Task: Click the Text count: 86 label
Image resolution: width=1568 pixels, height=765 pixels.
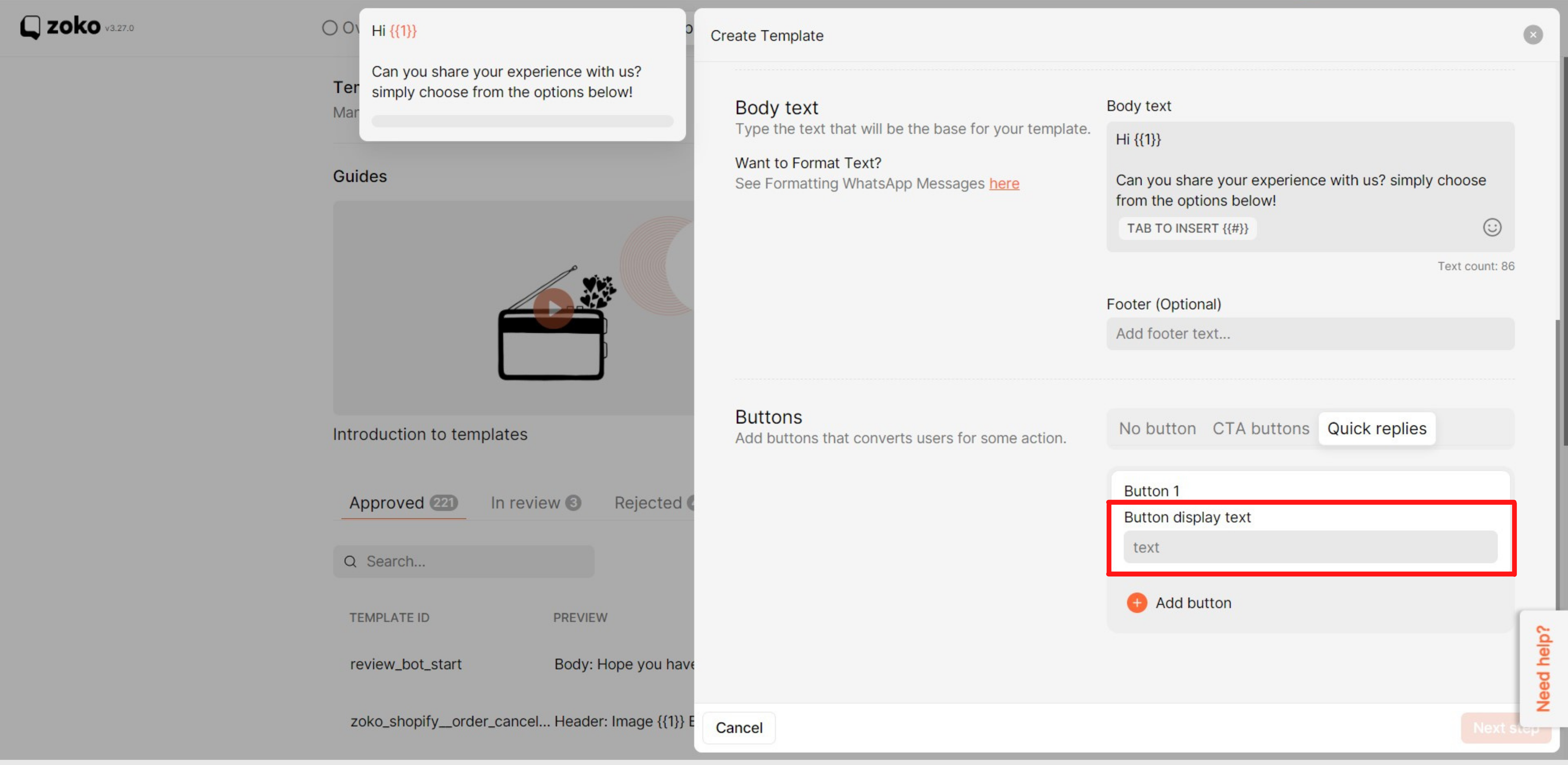Action: tap(1475, 266)
